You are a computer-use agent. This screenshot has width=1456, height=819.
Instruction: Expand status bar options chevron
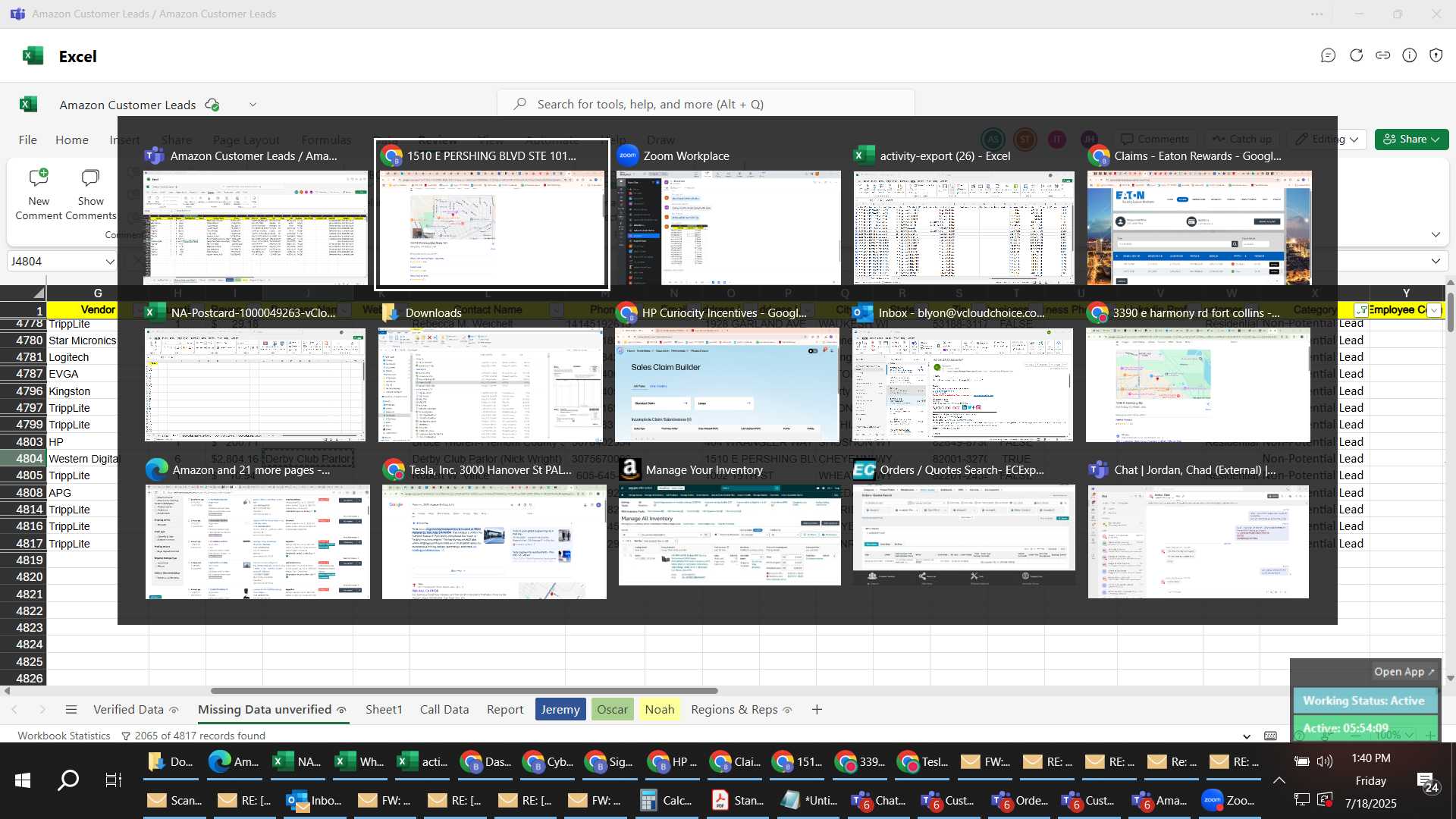[x=1247, y=736]
